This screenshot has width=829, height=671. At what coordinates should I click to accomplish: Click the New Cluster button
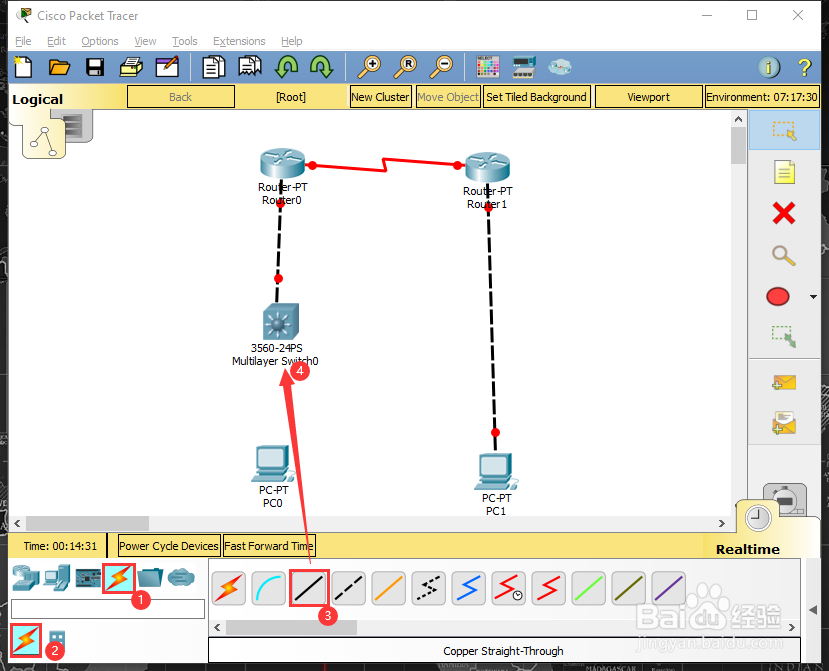click(x=380, y=97)
